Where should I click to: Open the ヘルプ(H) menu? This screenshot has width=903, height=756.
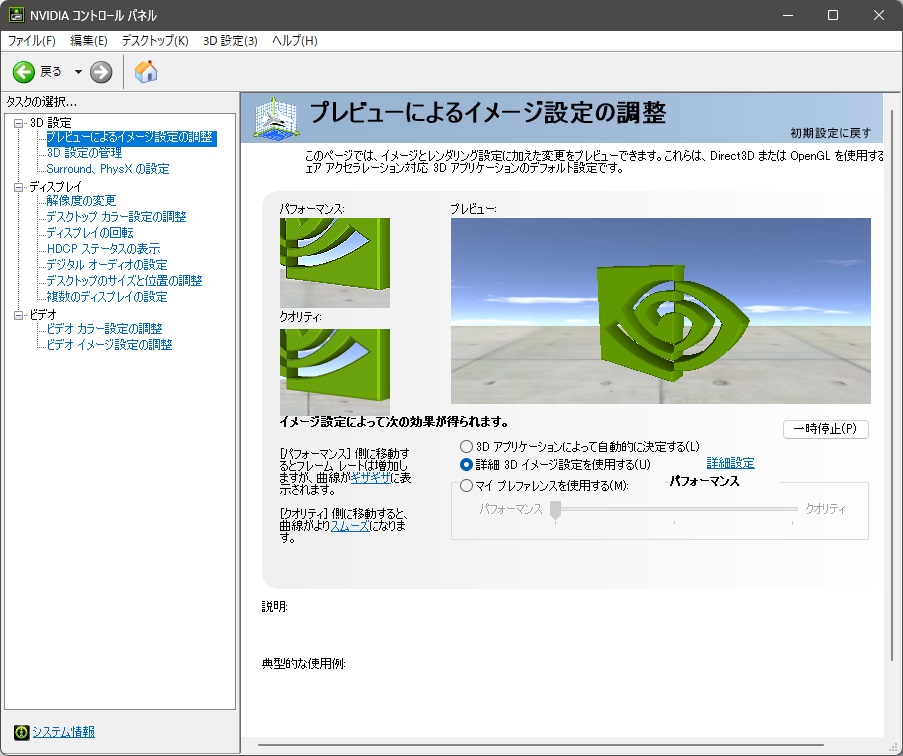[x=295, y=41]
